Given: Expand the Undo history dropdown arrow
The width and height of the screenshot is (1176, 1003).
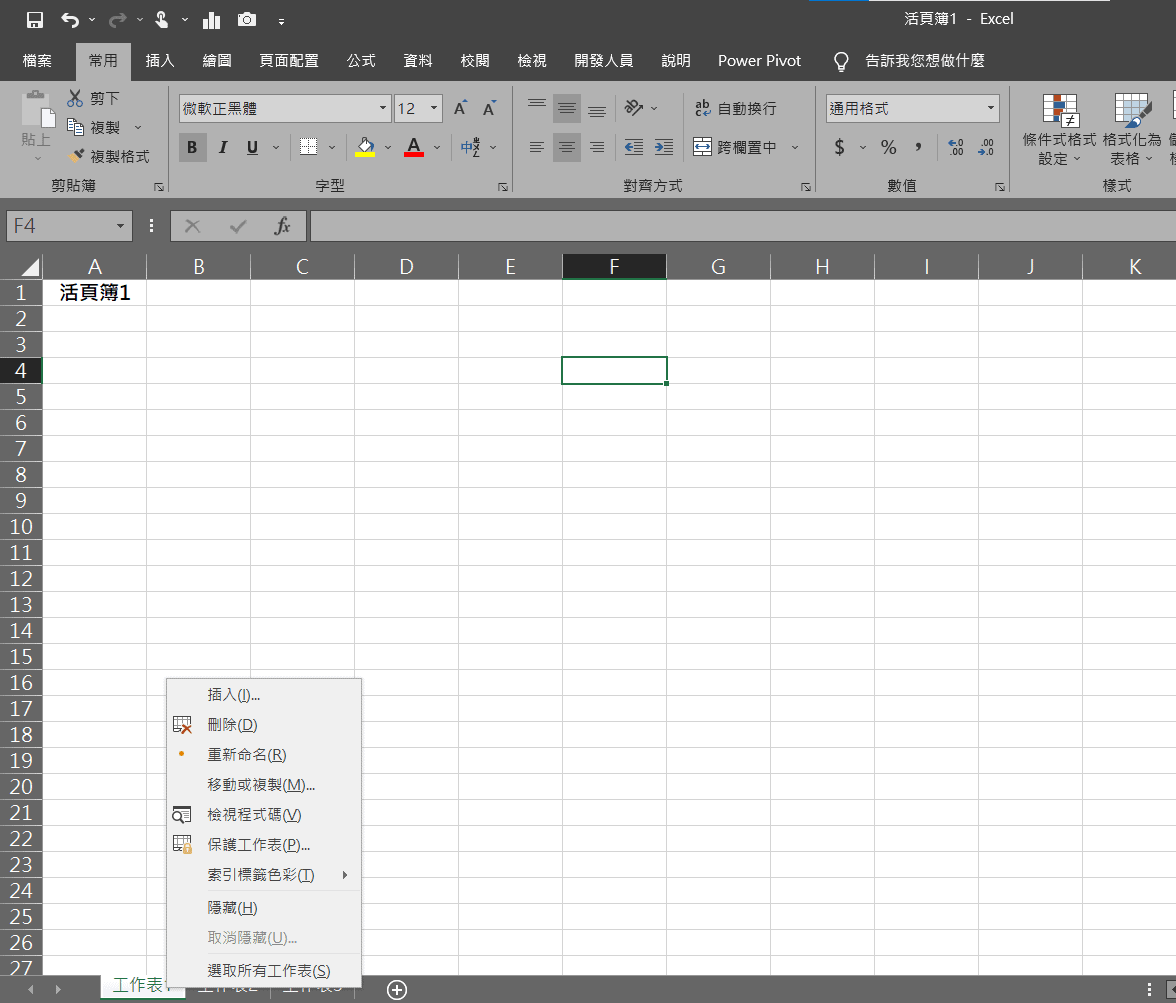Looking at the screenshot, I should (92, 20).
